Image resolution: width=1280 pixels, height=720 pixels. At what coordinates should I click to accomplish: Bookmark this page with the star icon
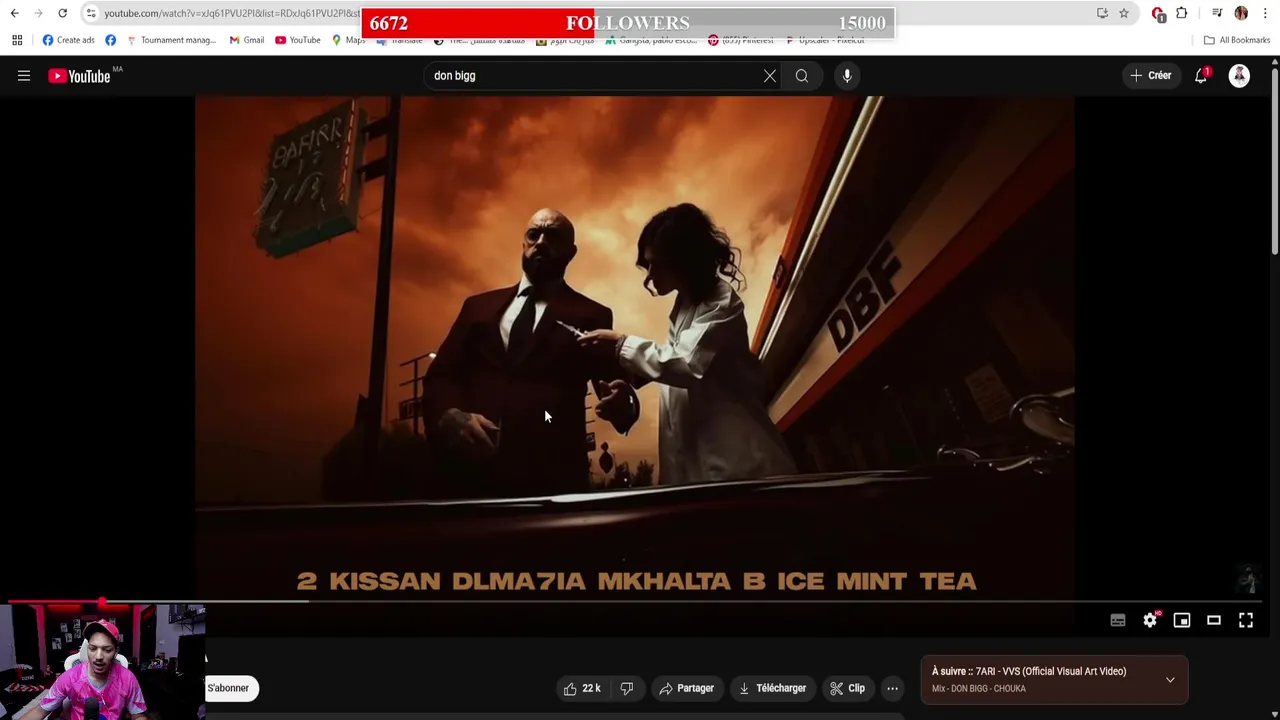[x=1124, y=13]
